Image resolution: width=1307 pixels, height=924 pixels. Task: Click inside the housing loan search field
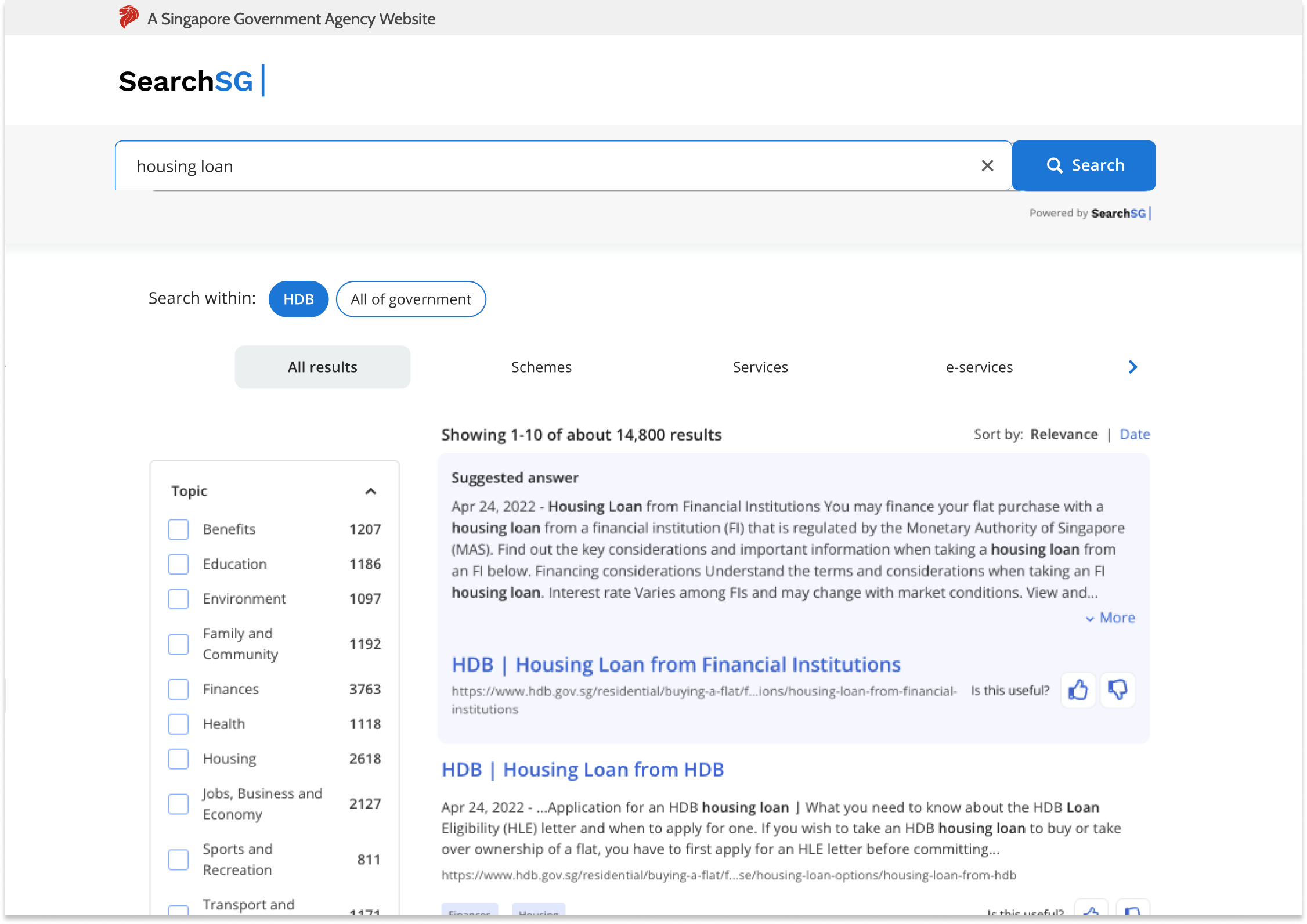464,165
